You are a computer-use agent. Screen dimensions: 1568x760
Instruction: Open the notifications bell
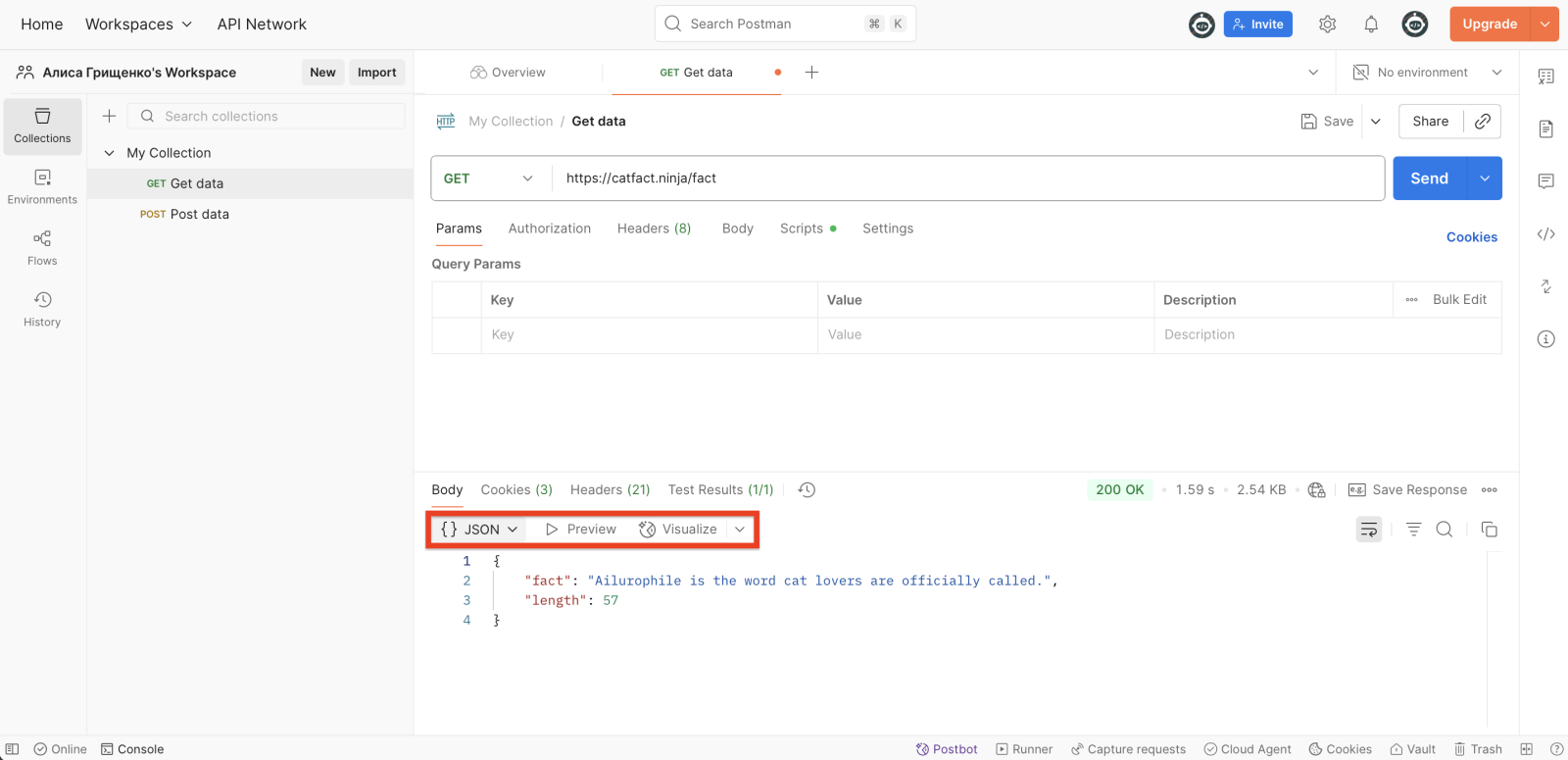coord(1371,25)
